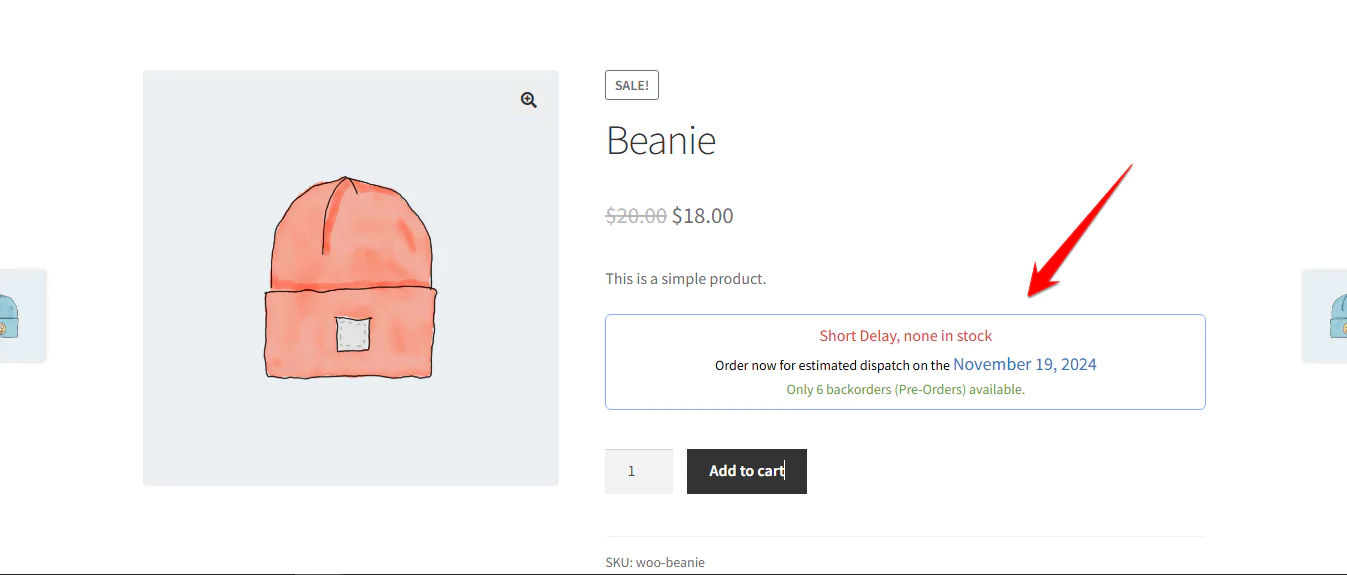1347x575 pixels.
Task: Click the SALE! badge
Action: [x=632, y=85]
